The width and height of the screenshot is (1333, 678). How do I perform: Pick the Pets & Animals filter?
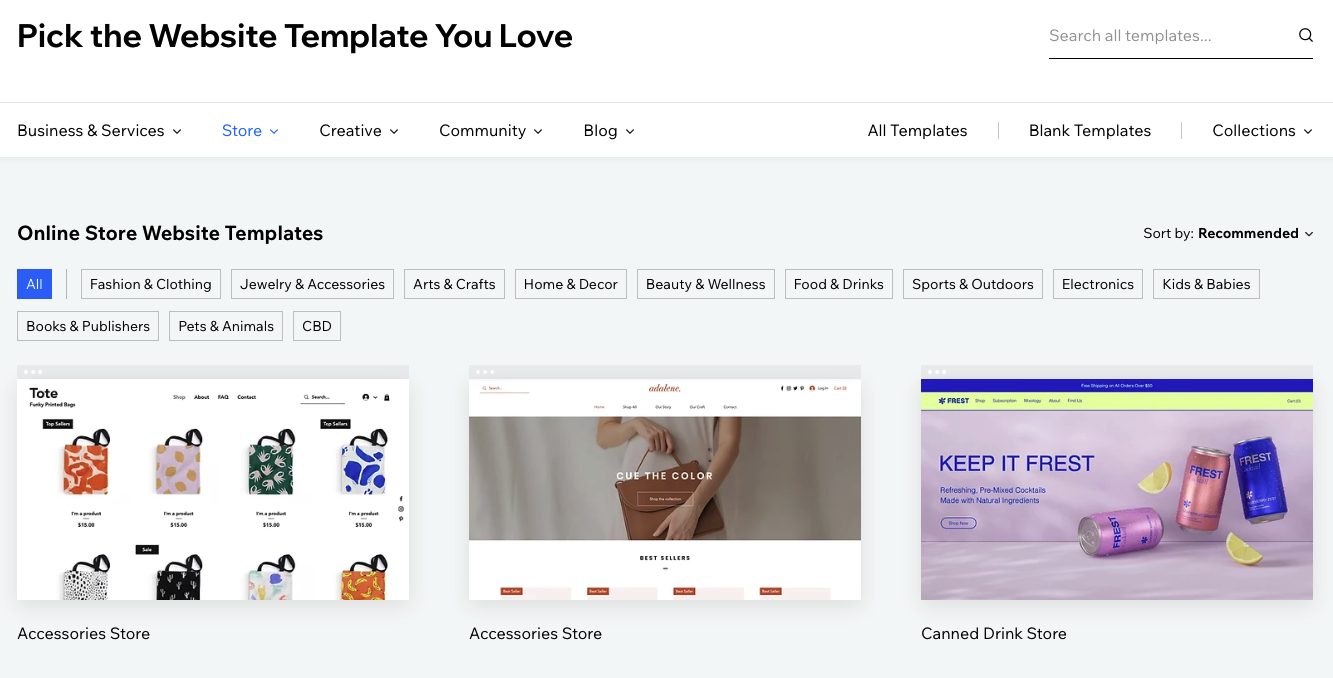[226, 326]
